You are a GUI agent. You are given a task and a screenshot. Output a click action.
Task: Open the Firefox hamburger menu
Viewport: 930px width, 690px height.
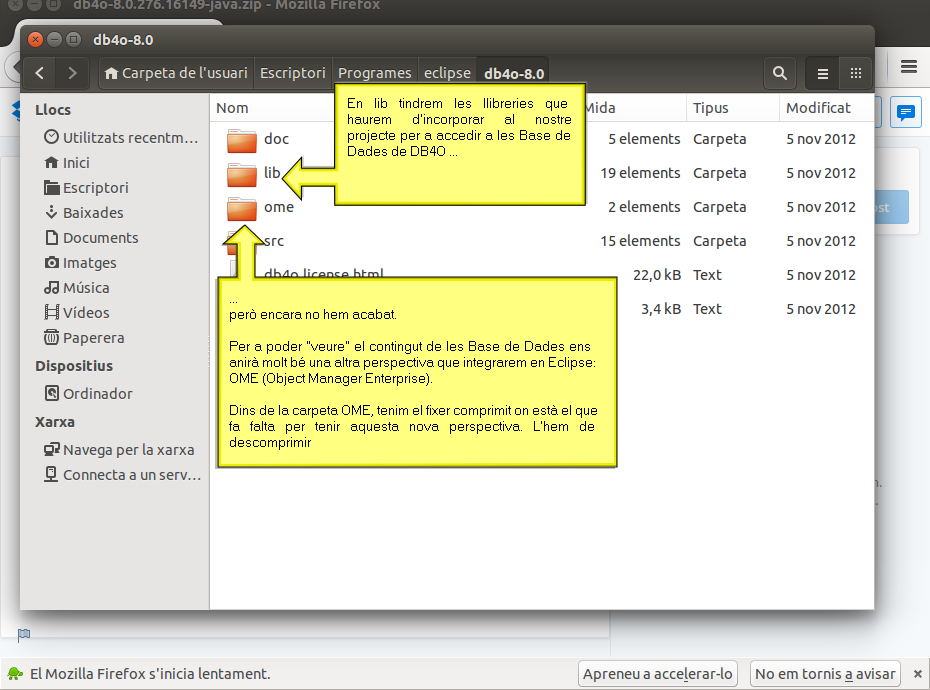coord(909,66)
